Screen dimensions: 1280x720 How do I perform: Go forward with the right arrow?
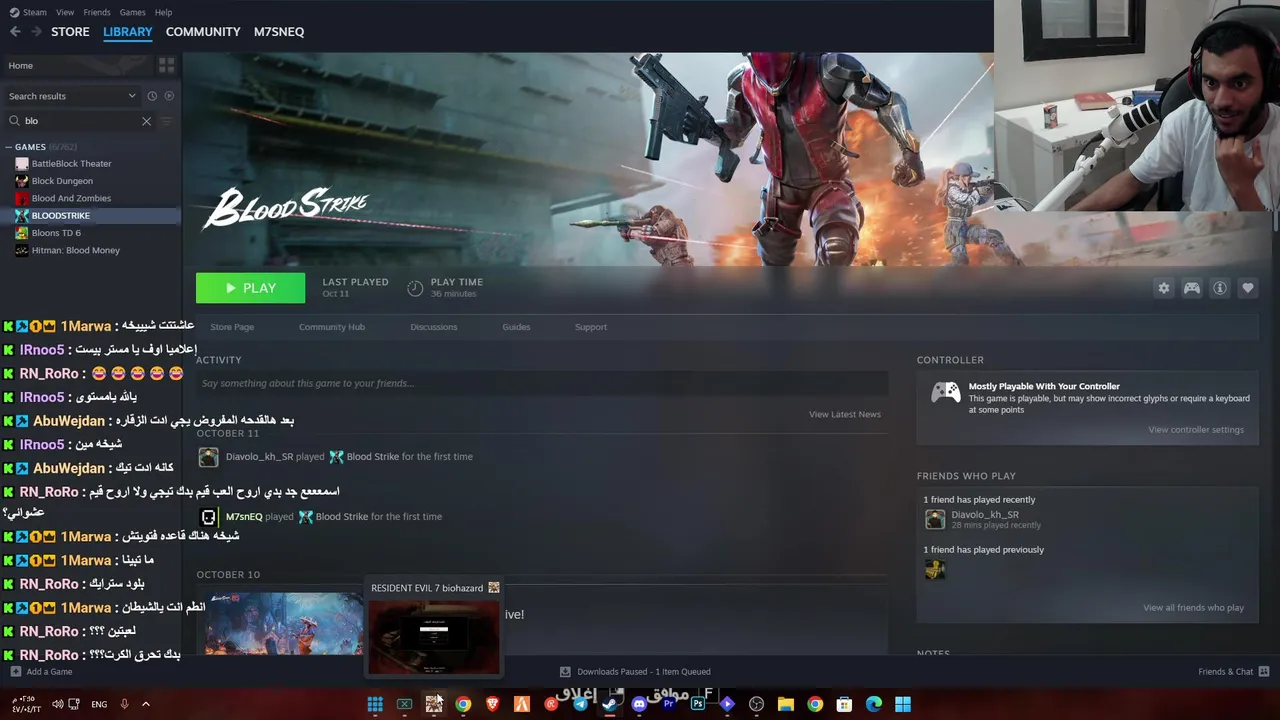click(x=36, y=32)
